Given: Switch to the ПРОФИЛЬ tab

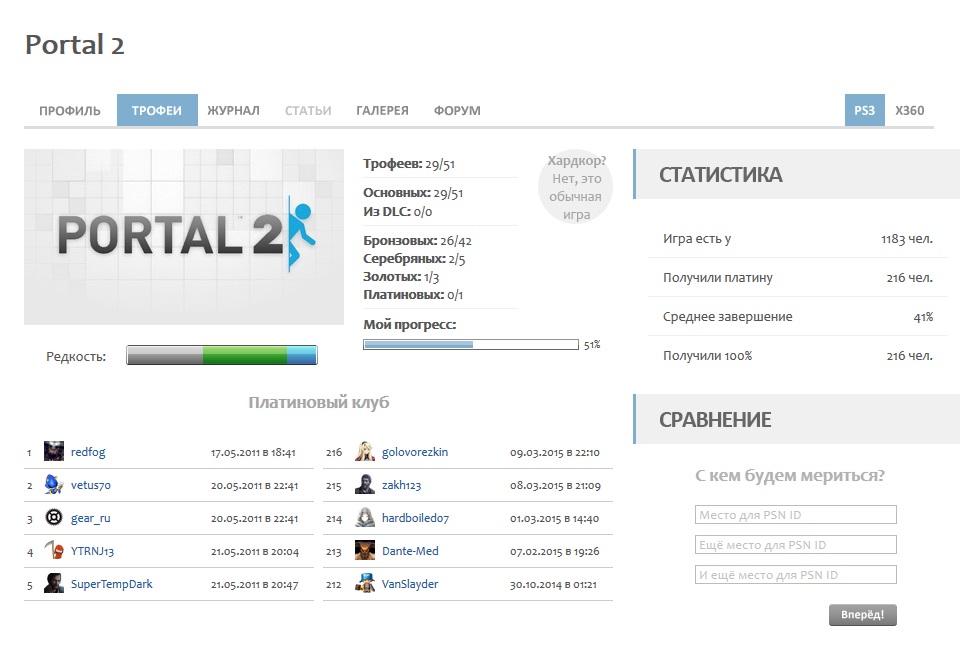Looking at the screenshot, I should tap(70, 111).
